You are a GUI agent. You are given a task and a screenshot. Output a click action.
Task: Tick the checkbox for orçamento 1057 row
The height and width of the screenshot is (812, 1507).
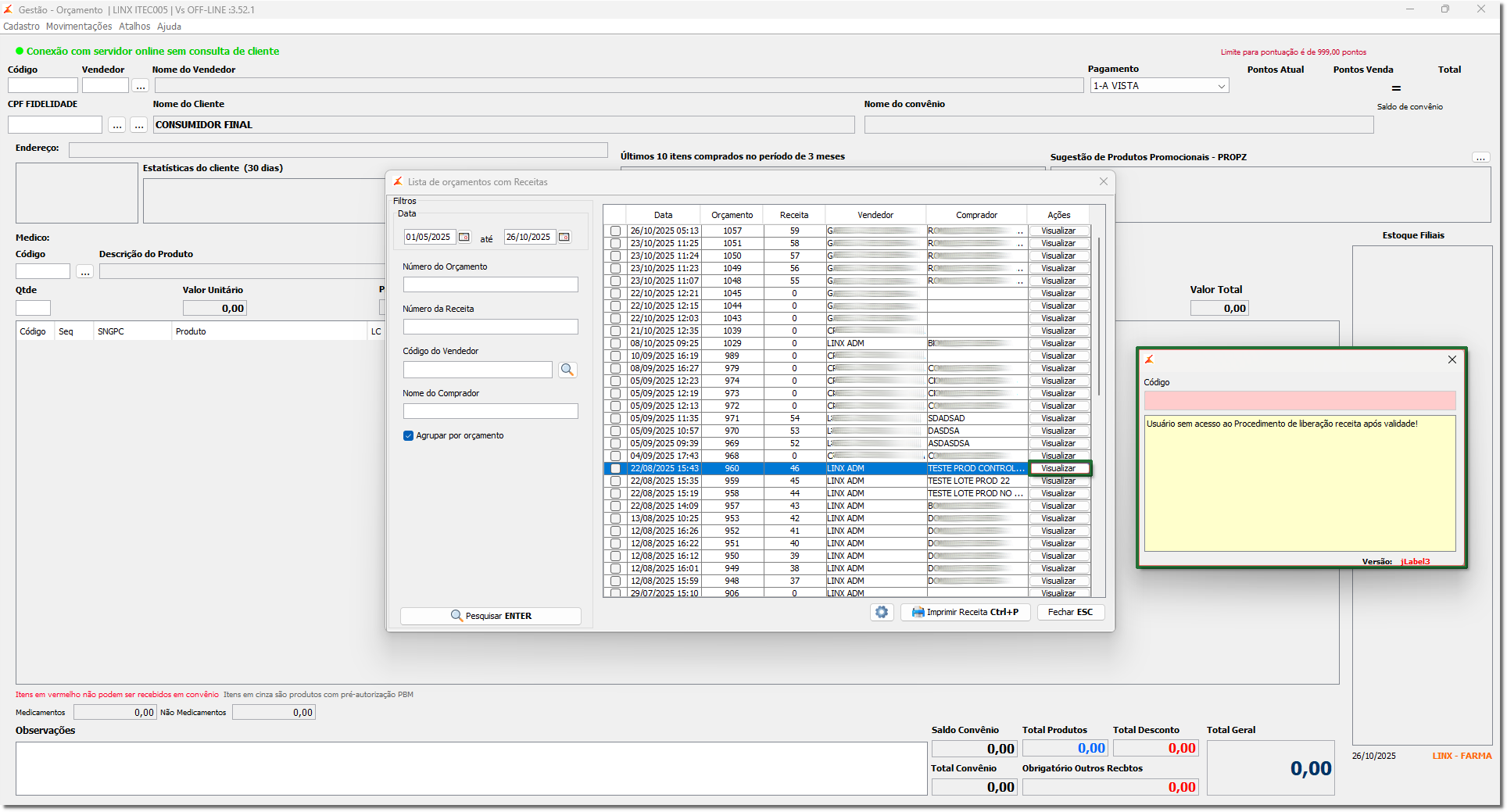[x=615, y=231]
